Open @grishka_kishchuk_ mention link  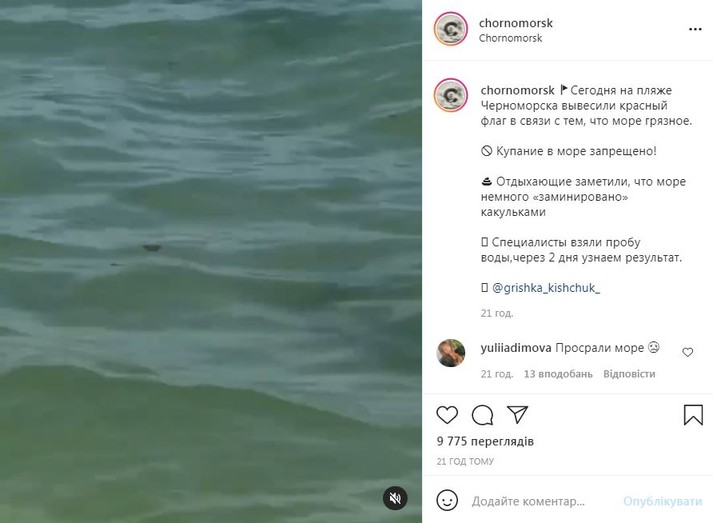546,288
